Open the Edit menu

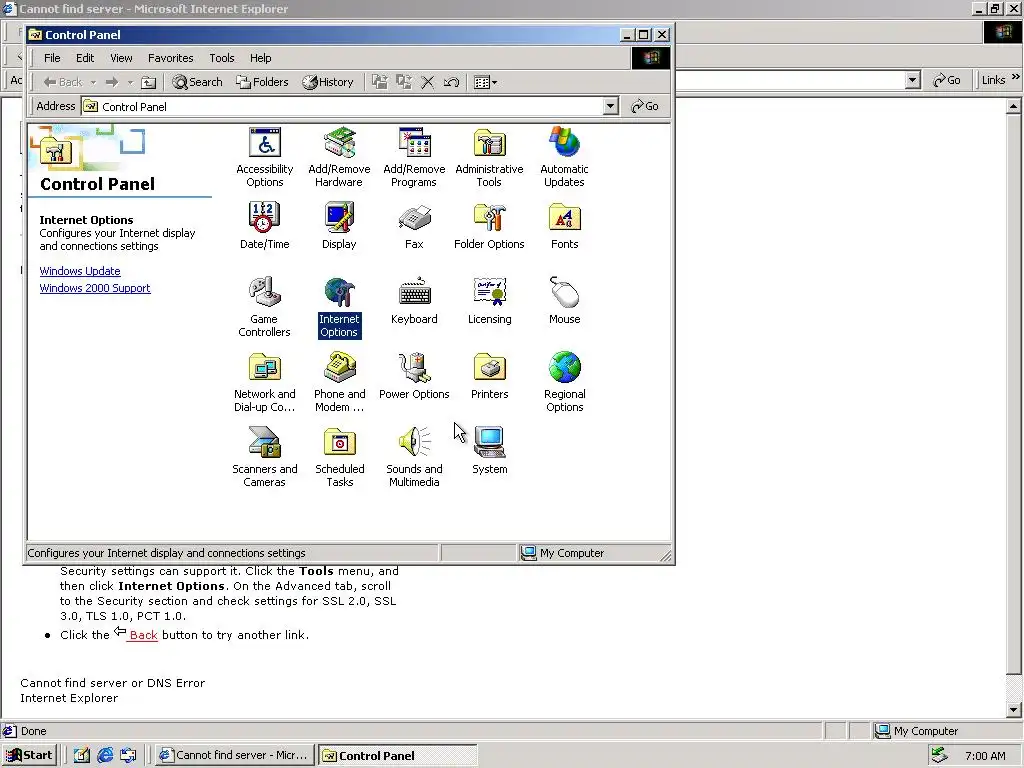pos(85,57)
